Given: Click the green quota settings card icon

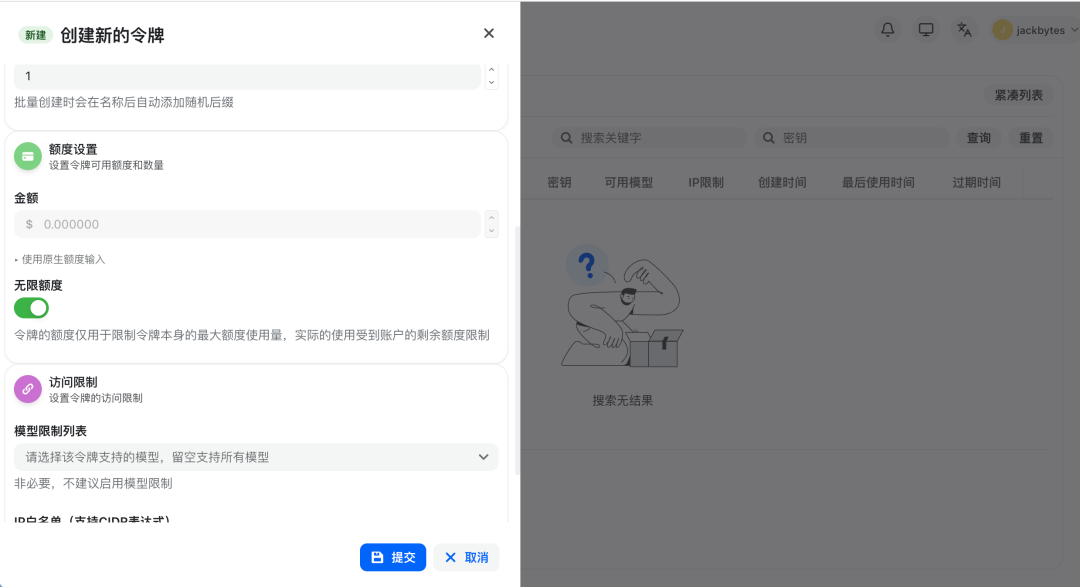Looking at the screenshot, I should (28, 156).
